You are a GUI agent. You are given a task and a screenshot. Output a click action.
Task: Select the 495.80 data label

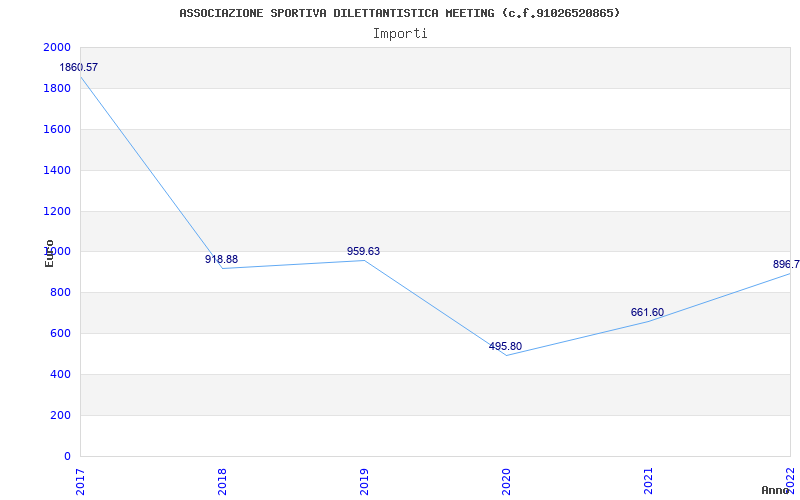[505, 346]
